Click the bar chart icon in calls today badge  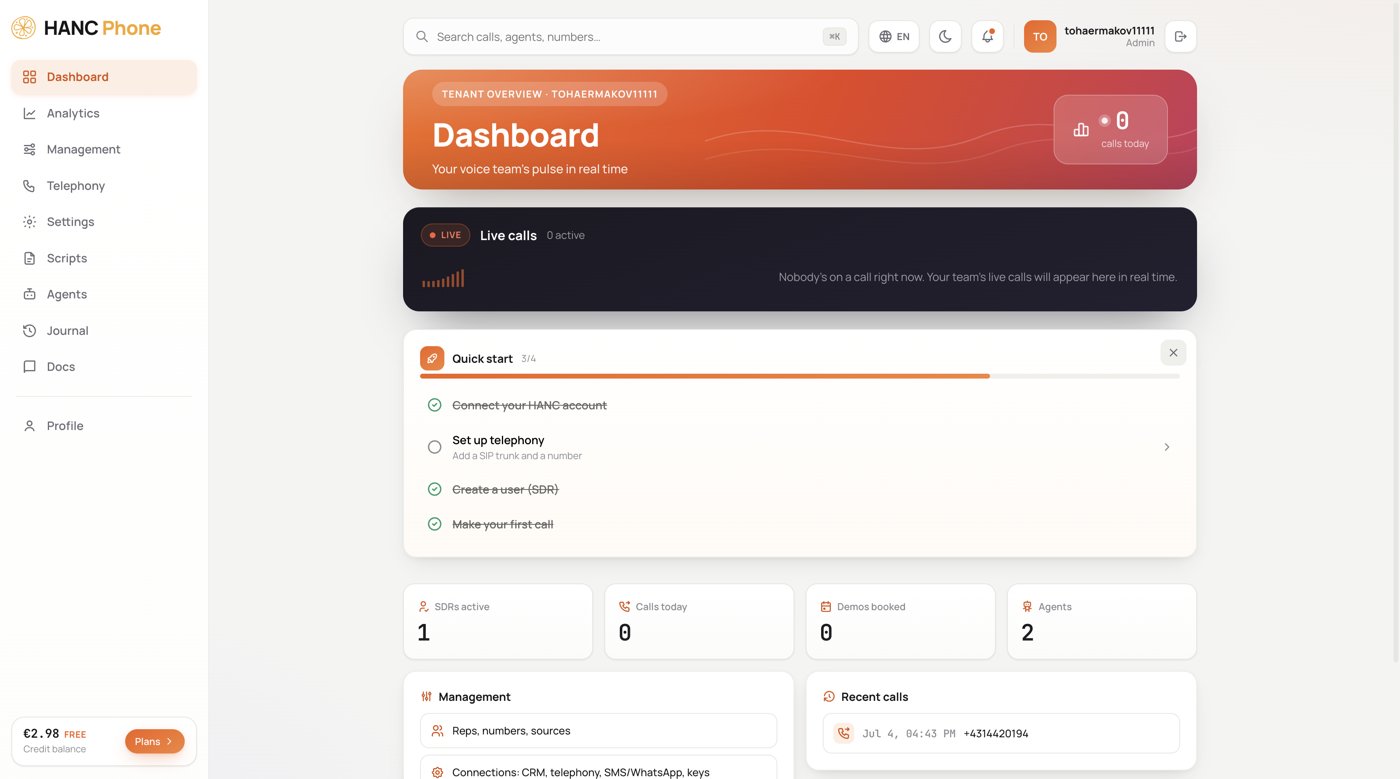click(x=1081, y=129)
